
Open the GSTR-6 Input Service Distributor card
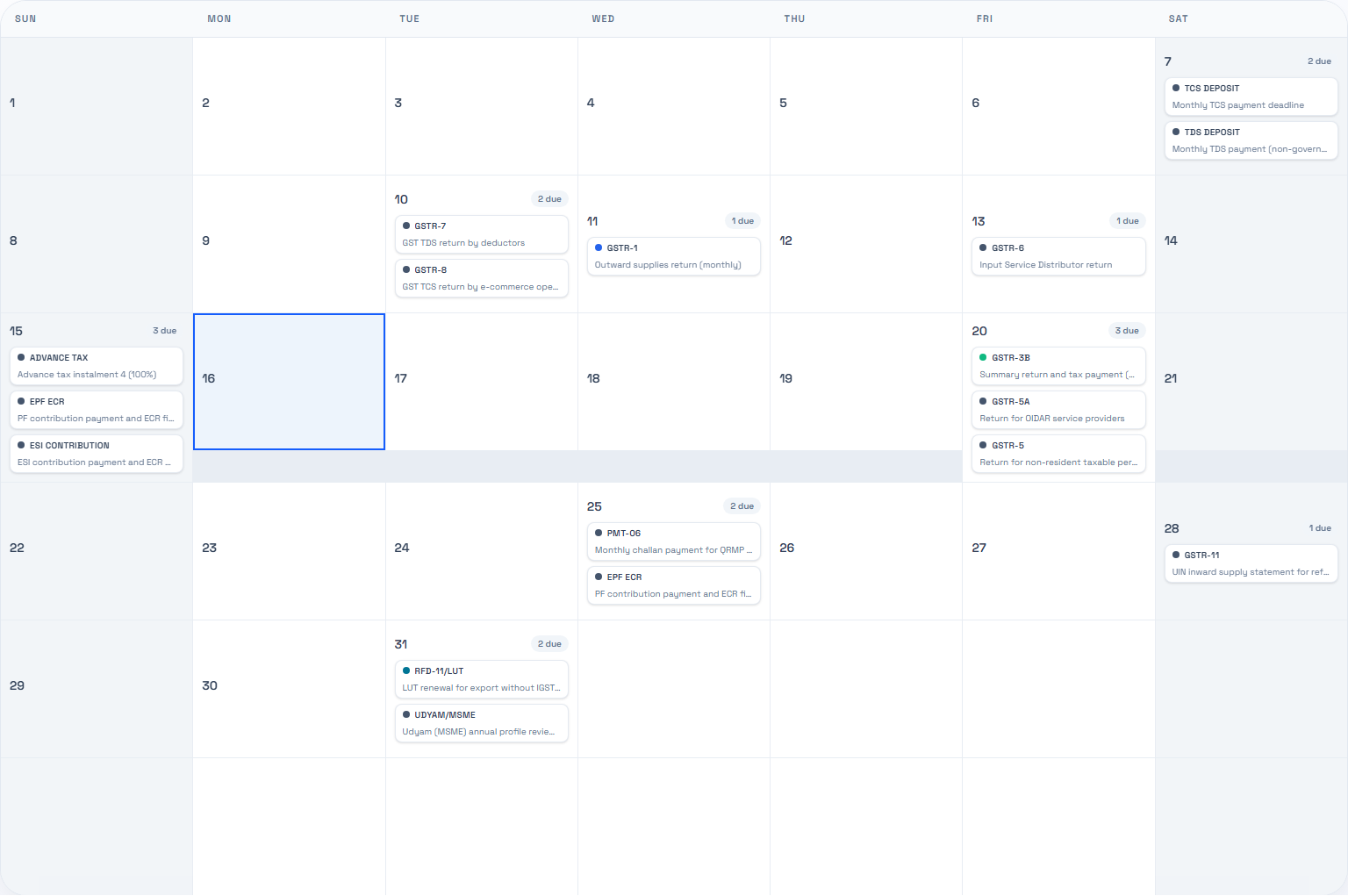(x=1058, y=256)
